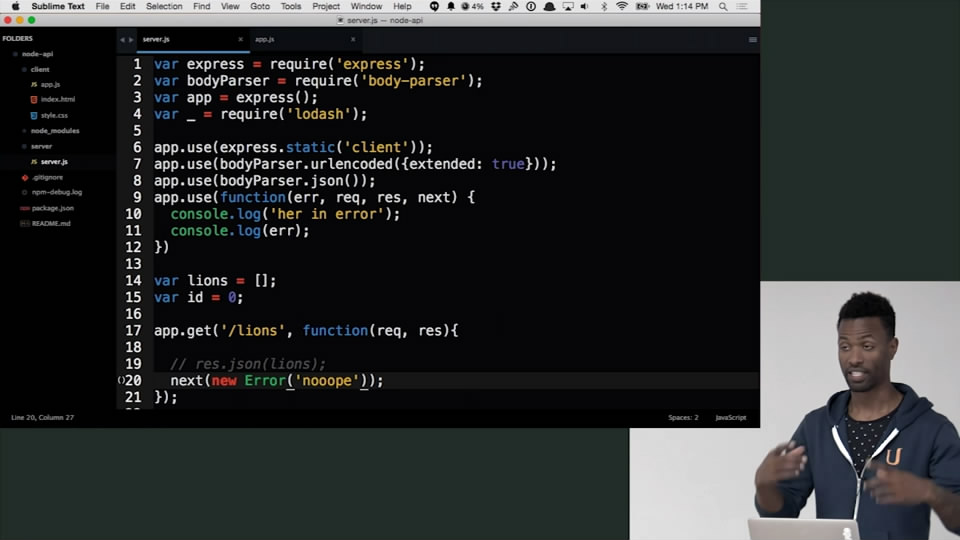Click the icon beside package.json
Screen dimensions: 960x540
pyautogui.click(x=24, y=208)
